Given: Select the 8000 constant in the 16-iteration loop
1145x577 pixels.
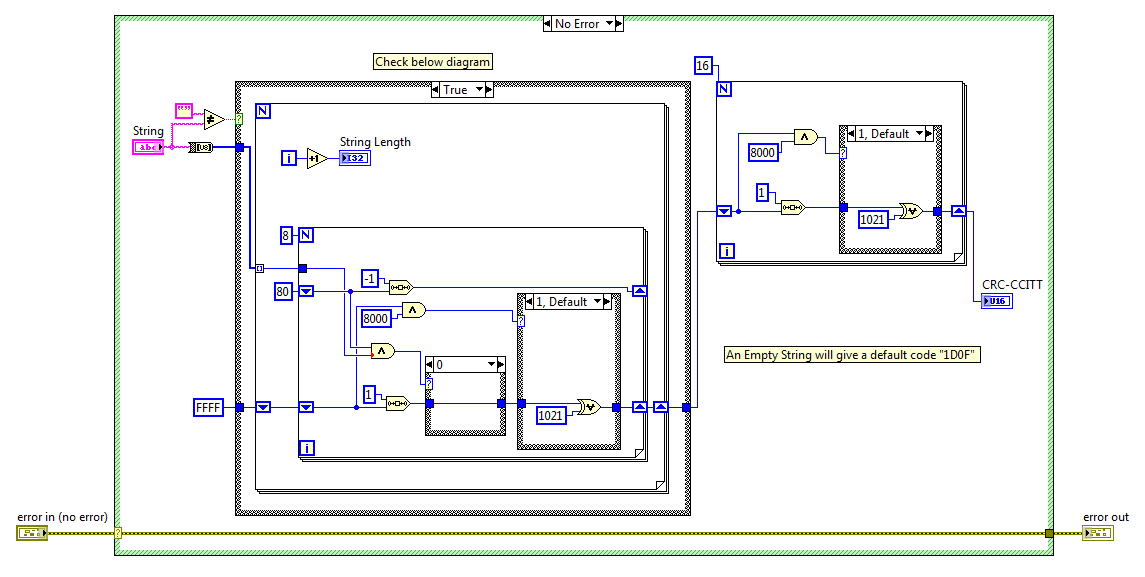Looking at the screenshot, I should point(762,152).
